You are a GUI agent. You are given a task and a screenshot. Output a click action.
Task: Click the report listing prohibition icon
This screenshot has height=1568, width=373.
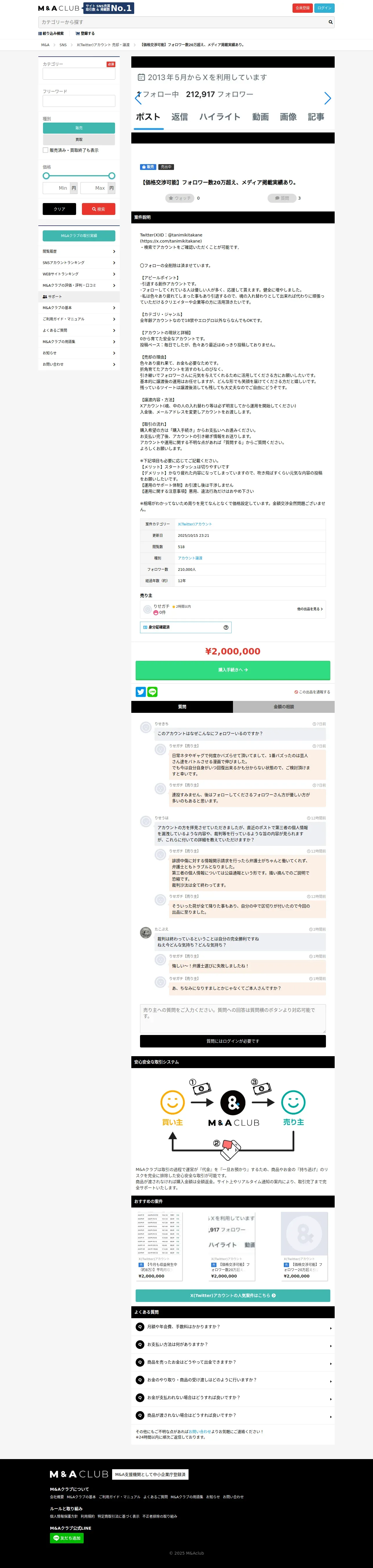click(296, 692)
